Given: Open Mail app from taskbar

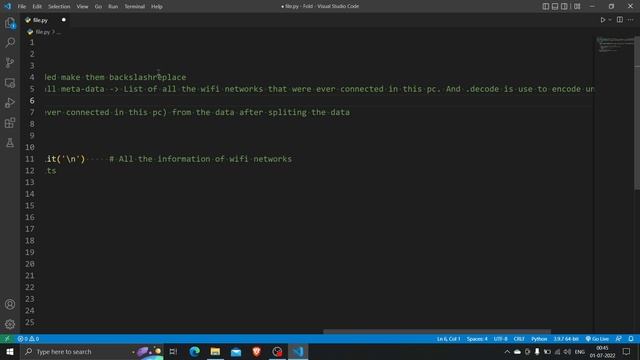Looking at the screenshot, I should coord(236,351).
